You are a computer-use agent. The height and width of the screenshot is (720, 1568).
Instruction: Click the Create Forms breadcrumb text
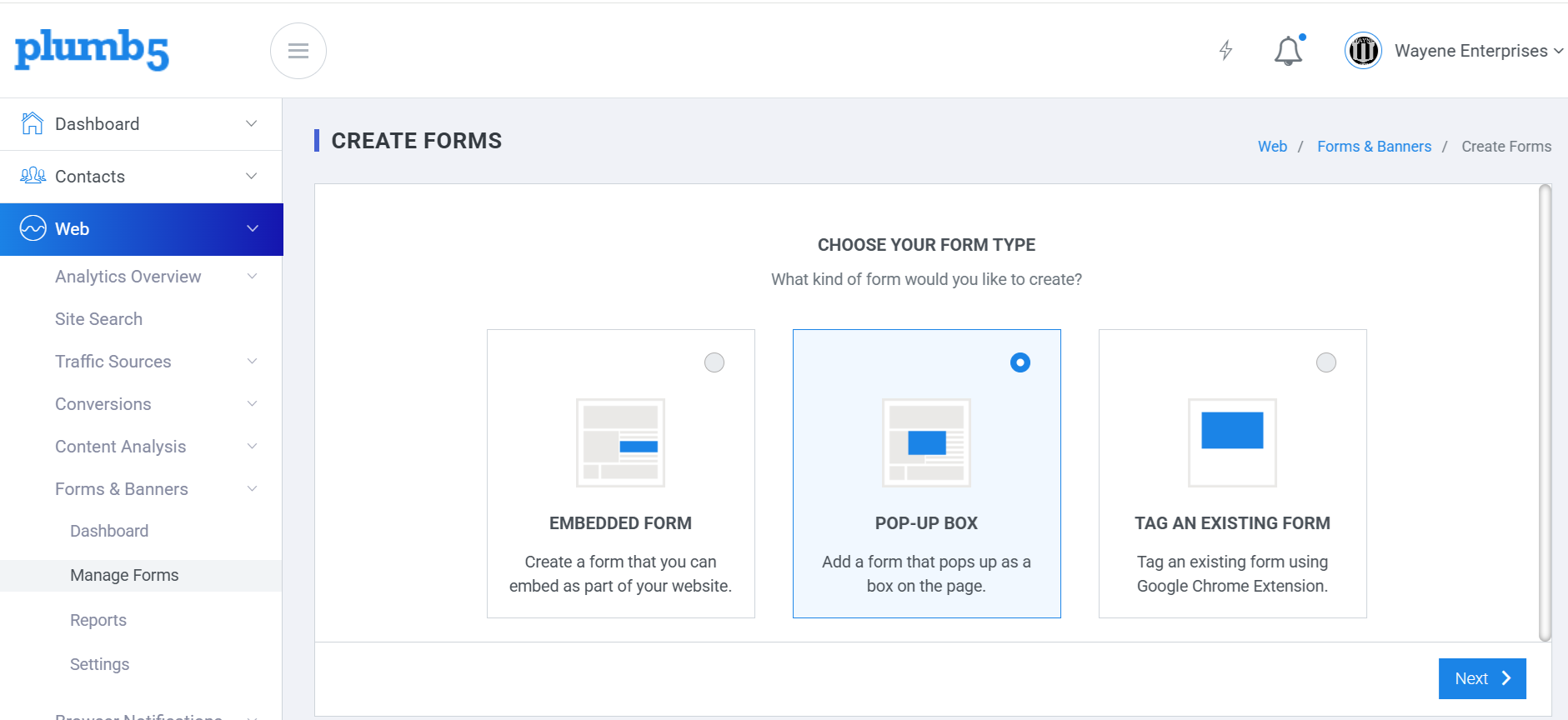(x=1506, y=147)
